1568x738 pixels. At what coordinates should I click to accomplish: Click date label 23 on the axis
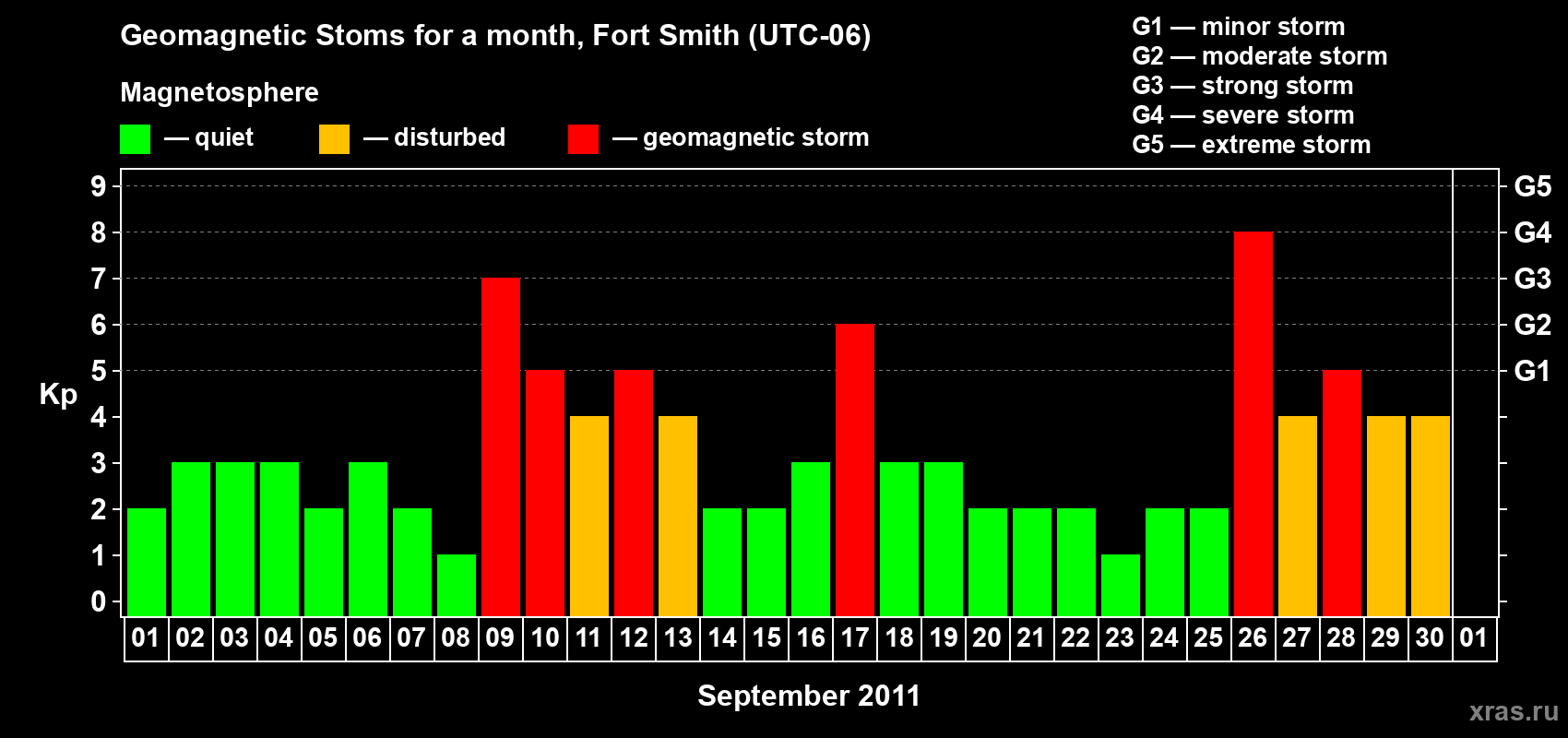(x=1120, y=638)
